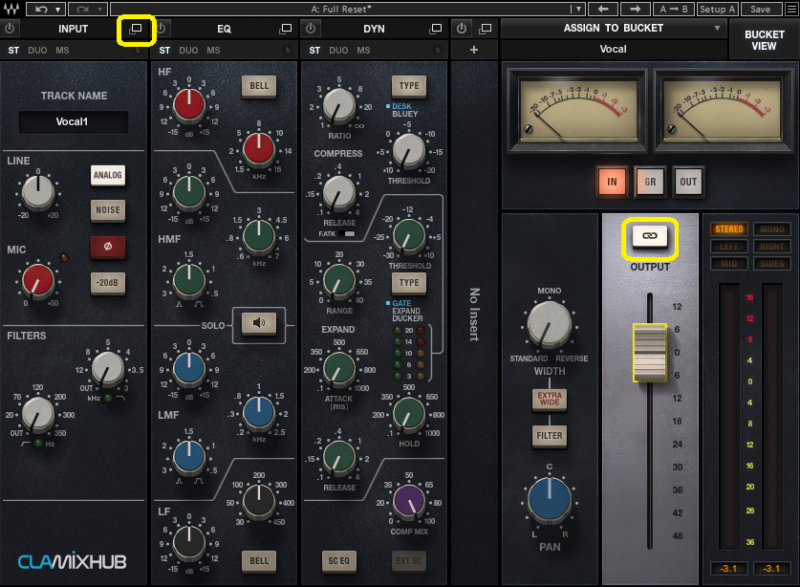Toggle the EQ section power icon
The height and width of the screenshot is (587, 800).
coord(161,29)
